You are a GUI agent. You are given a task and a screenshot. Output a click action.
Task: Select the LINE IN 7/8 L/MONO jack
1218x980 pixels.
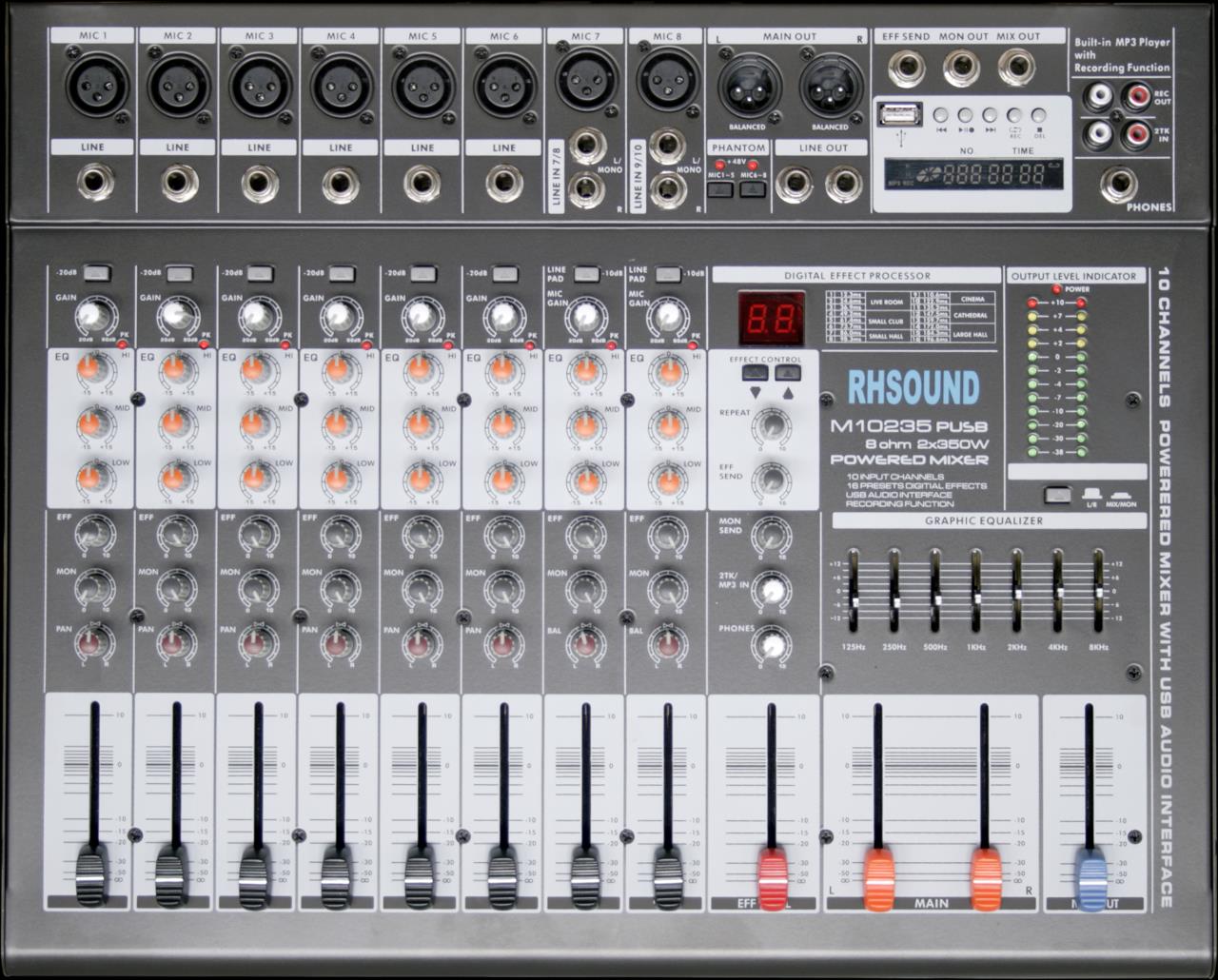586,146
